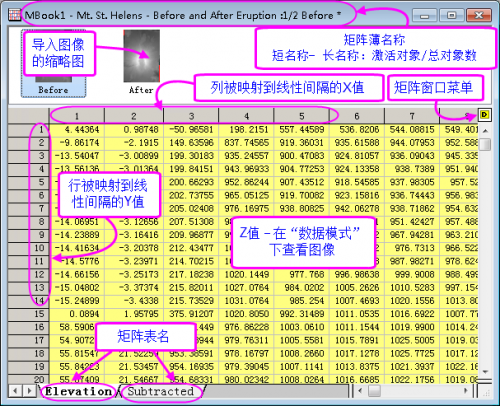Click cell with value 536.8206
The width and height of the screenshot is (500, 406).
pos(357,130)
